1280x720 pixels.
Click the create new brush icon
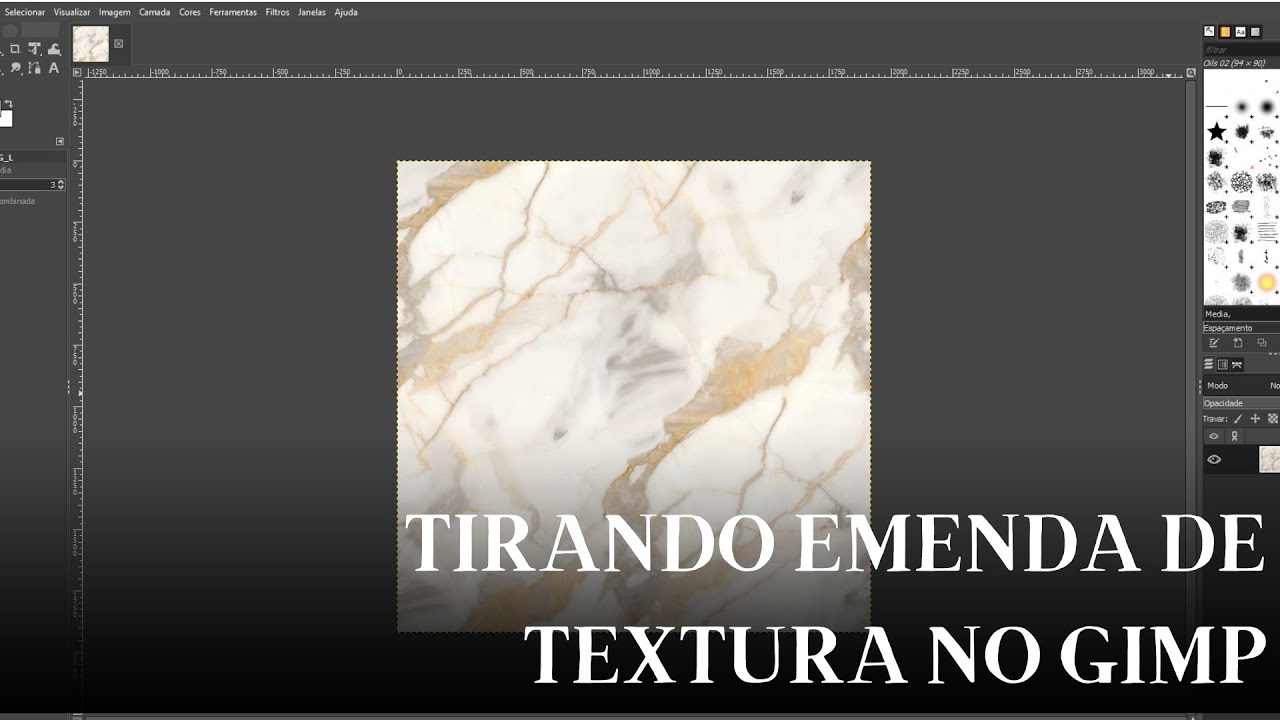point(1237,343)
